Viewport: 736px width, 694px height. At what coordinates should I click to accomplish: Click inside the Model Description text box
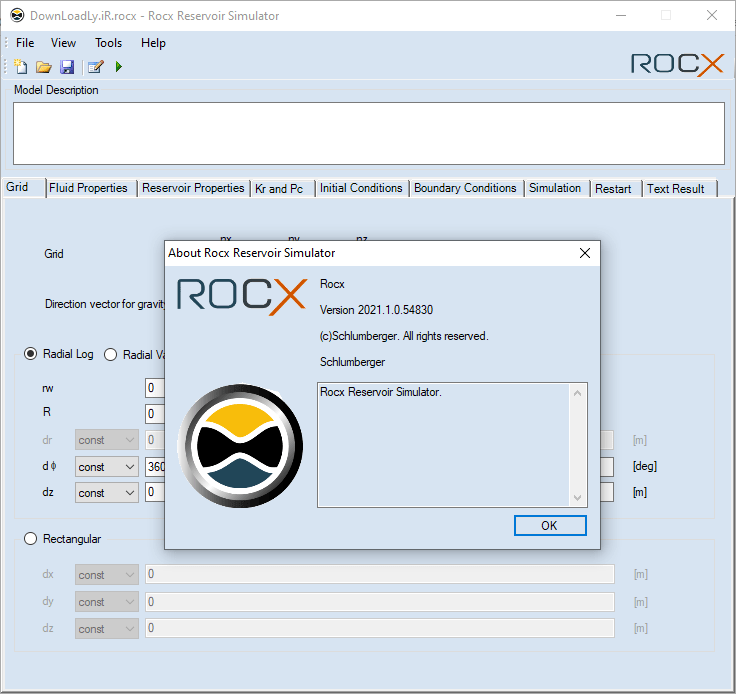coord(368,133)
